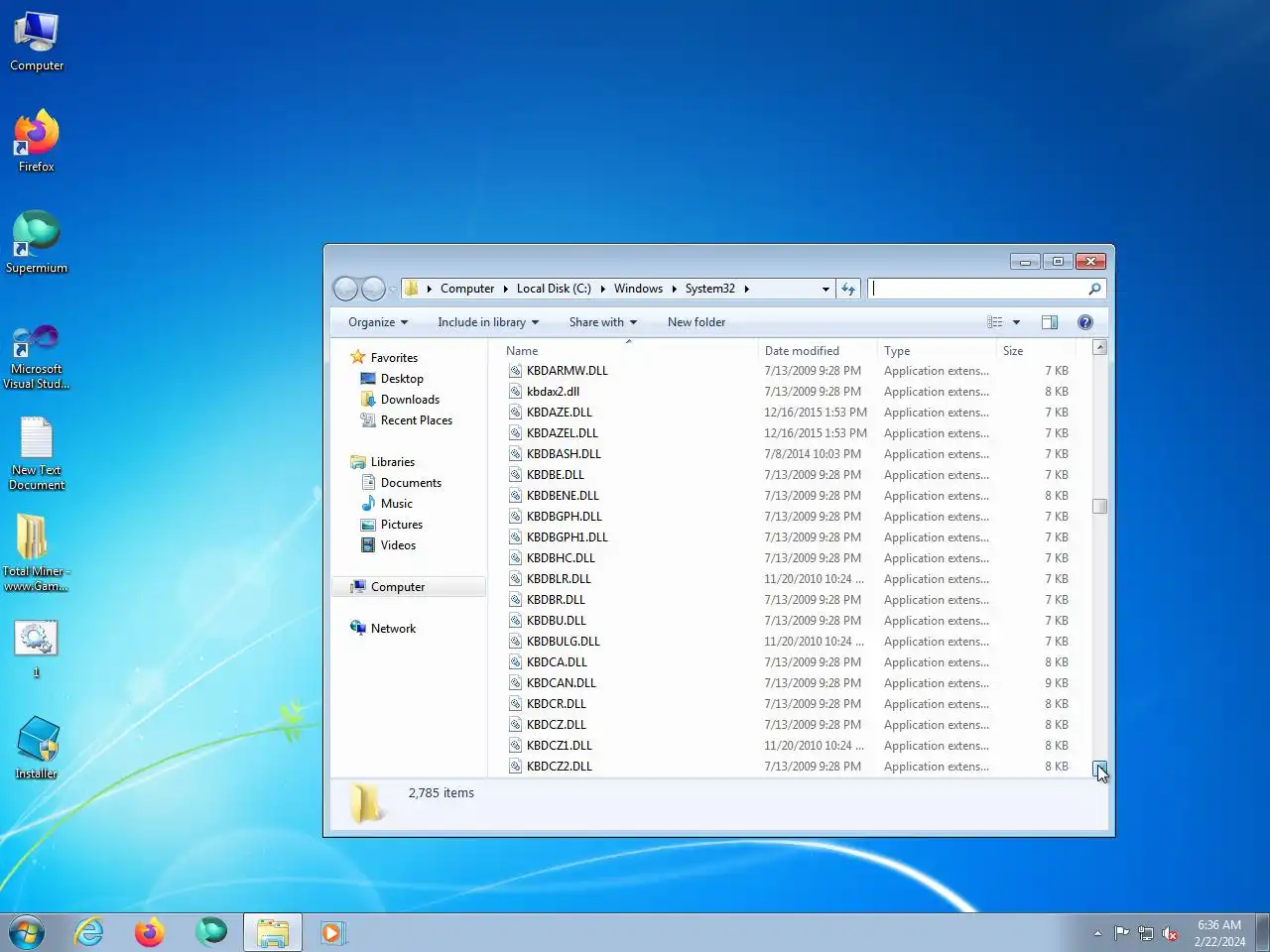1270x952 pixels.
Task: Open the Organize menu
Action: 378,322
